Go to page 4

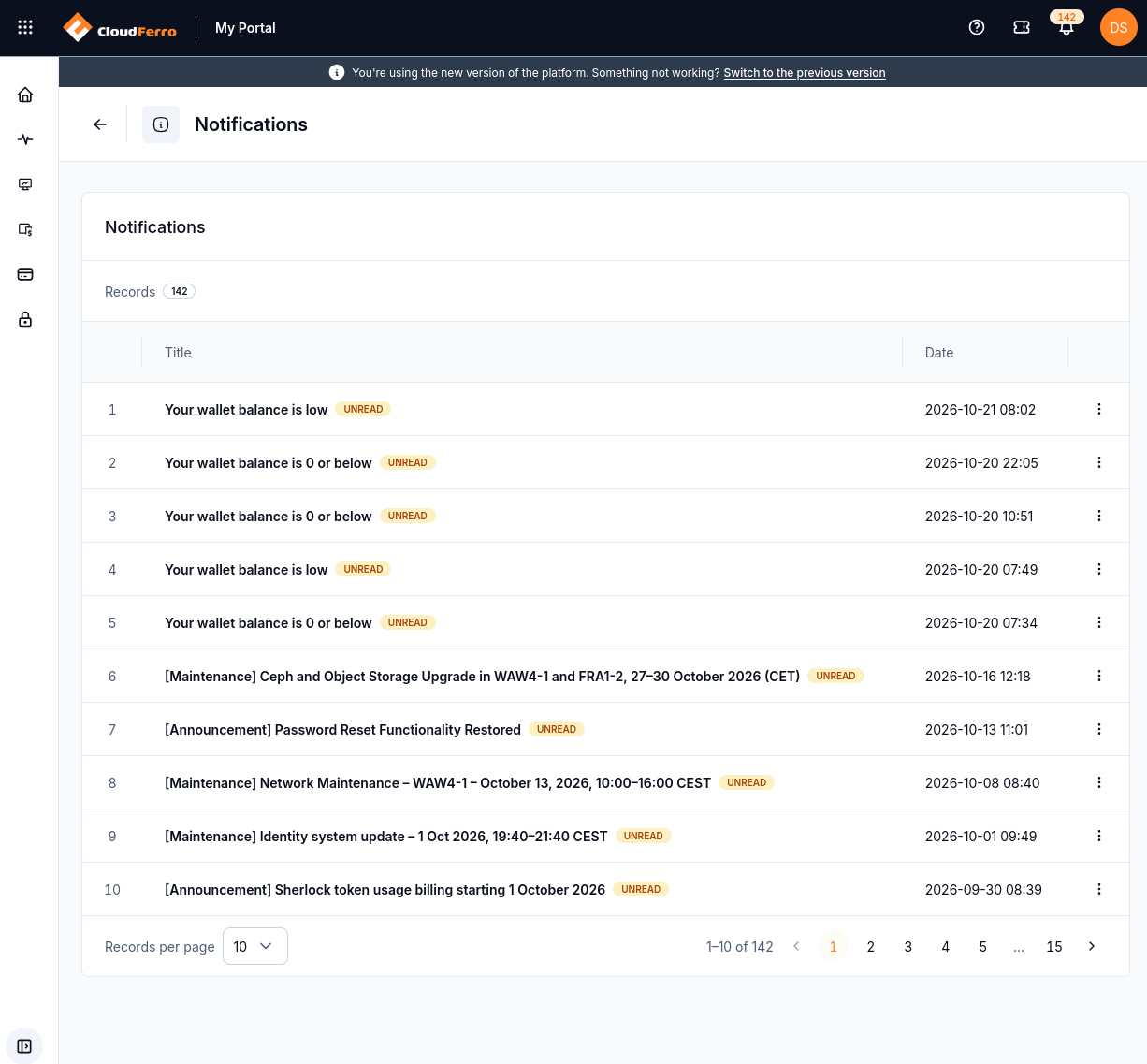[946, 946]
